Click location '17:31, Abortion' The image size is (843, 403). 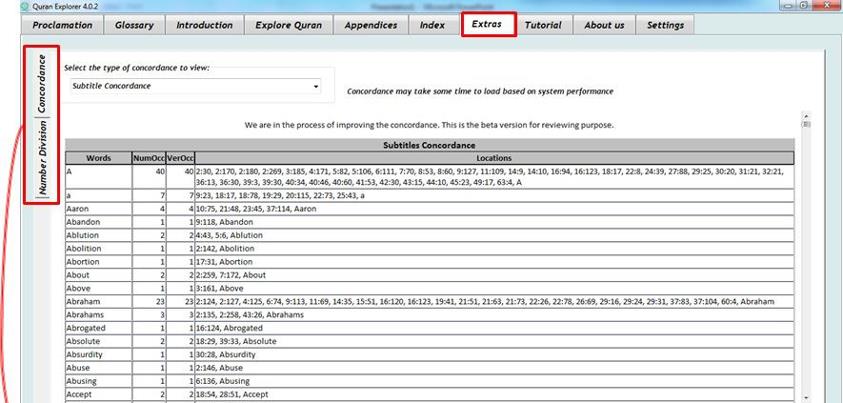click(x=224, y=262)
